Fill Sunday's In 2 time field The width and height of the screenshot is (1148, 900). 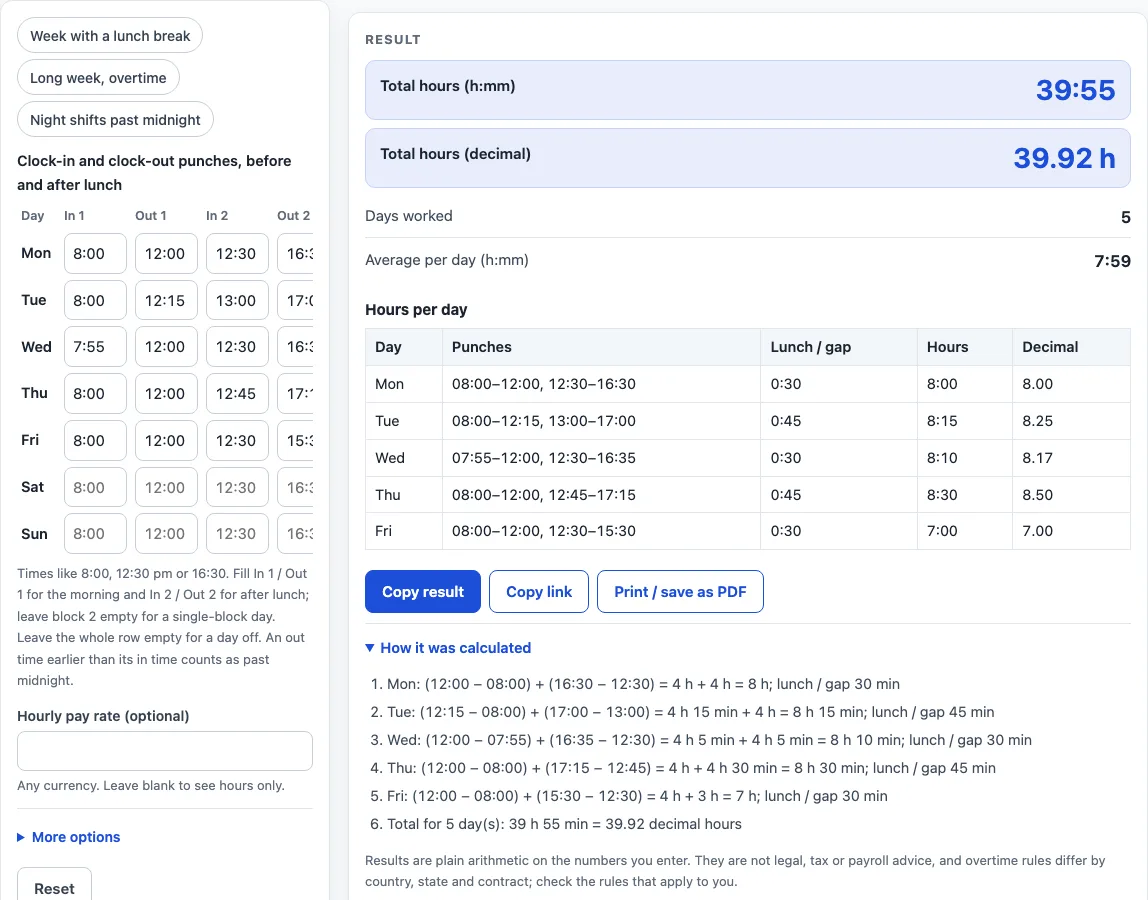click(237, 534)
